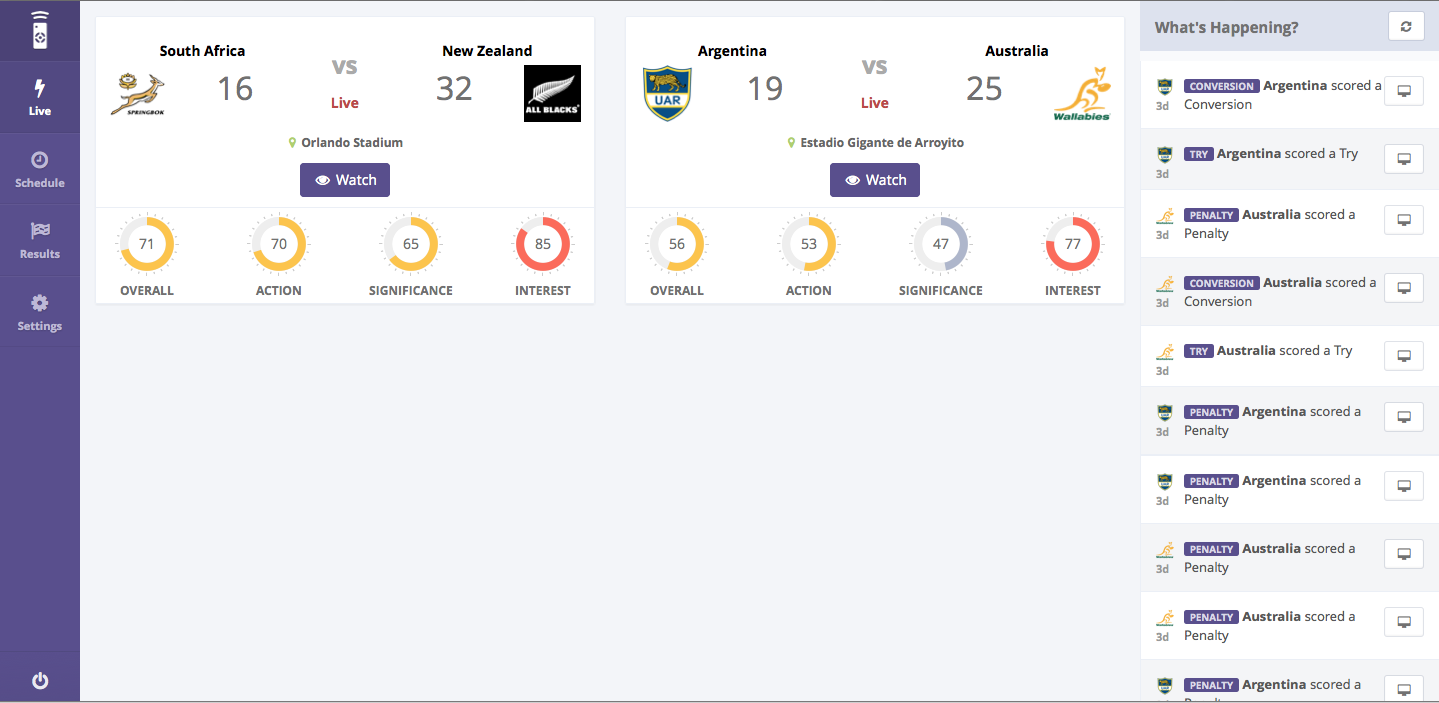
Task: Click the Springbok team logo
Action: pos(138,94)
